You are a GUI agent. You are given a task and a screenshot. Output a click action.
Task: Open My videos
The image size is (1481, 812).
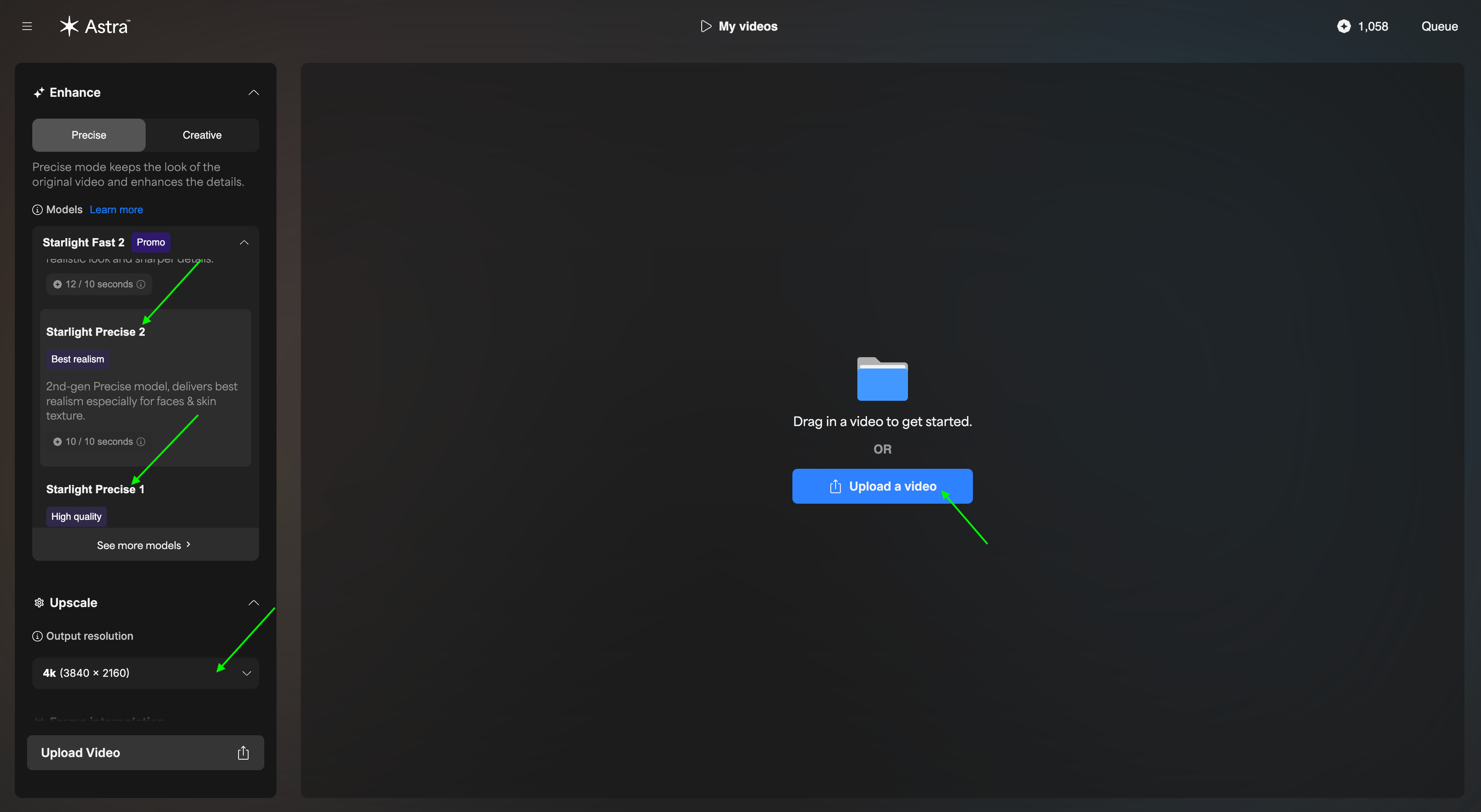point(739,27)
